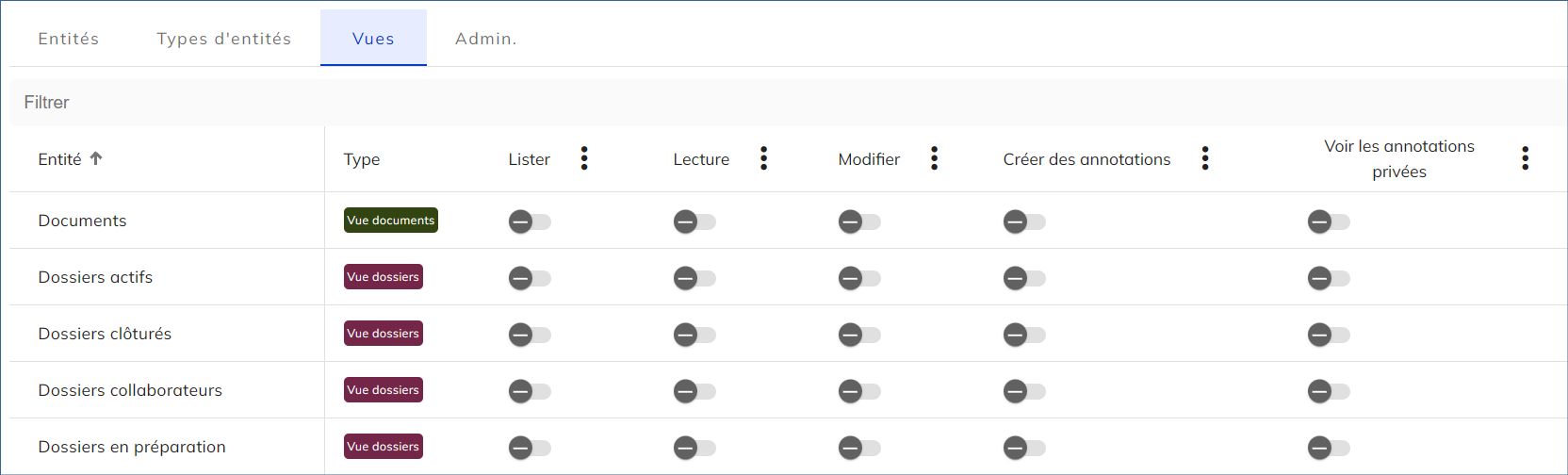Screen dimensions: 1568x475
Task: Enable private annotations for Dossiers en préparation
Action: tap(1329, 448)
